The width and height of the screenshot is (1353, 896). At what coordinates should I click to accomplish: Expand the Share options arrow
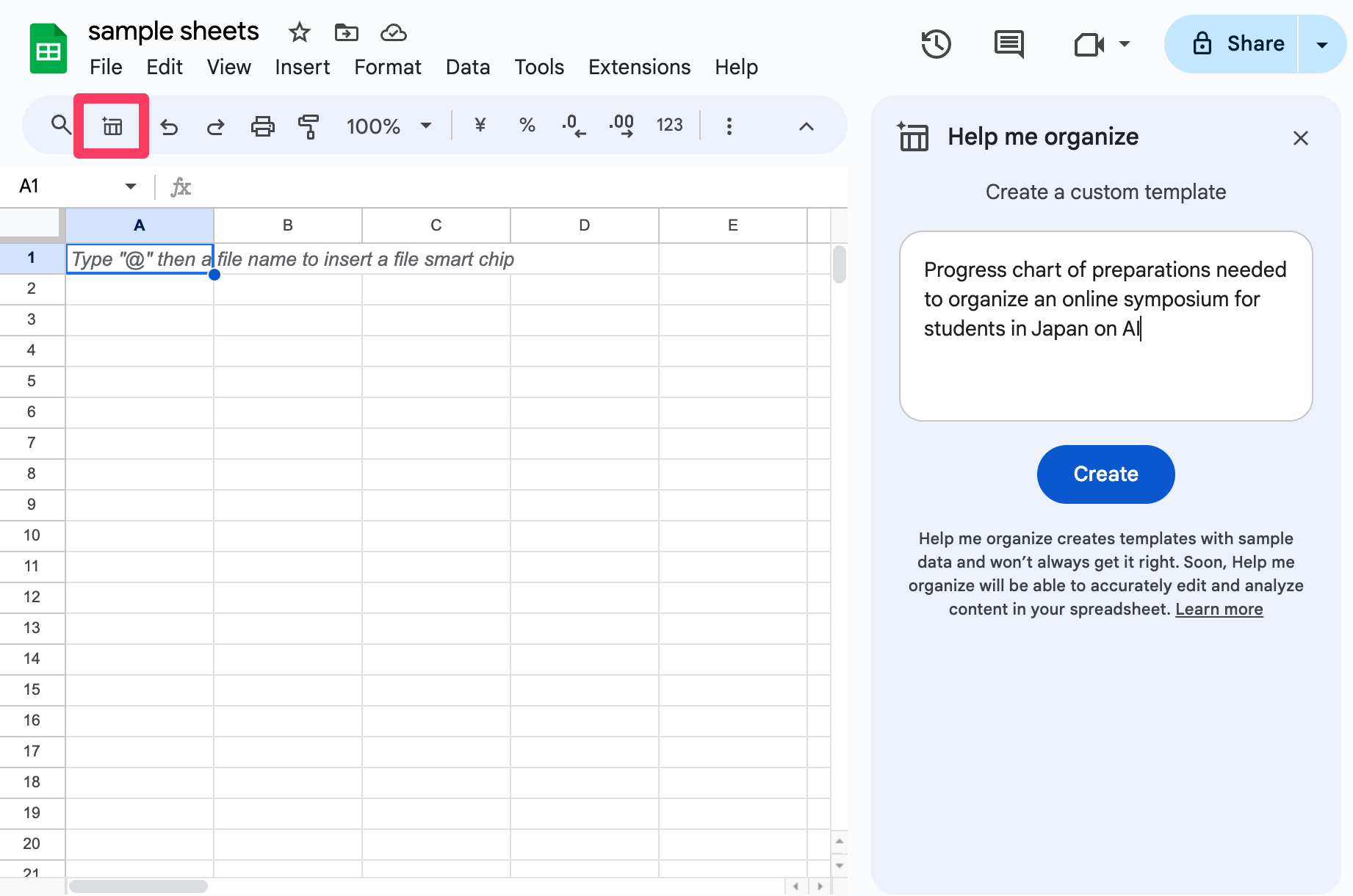pyautogui.click(x=1321, y=45)
